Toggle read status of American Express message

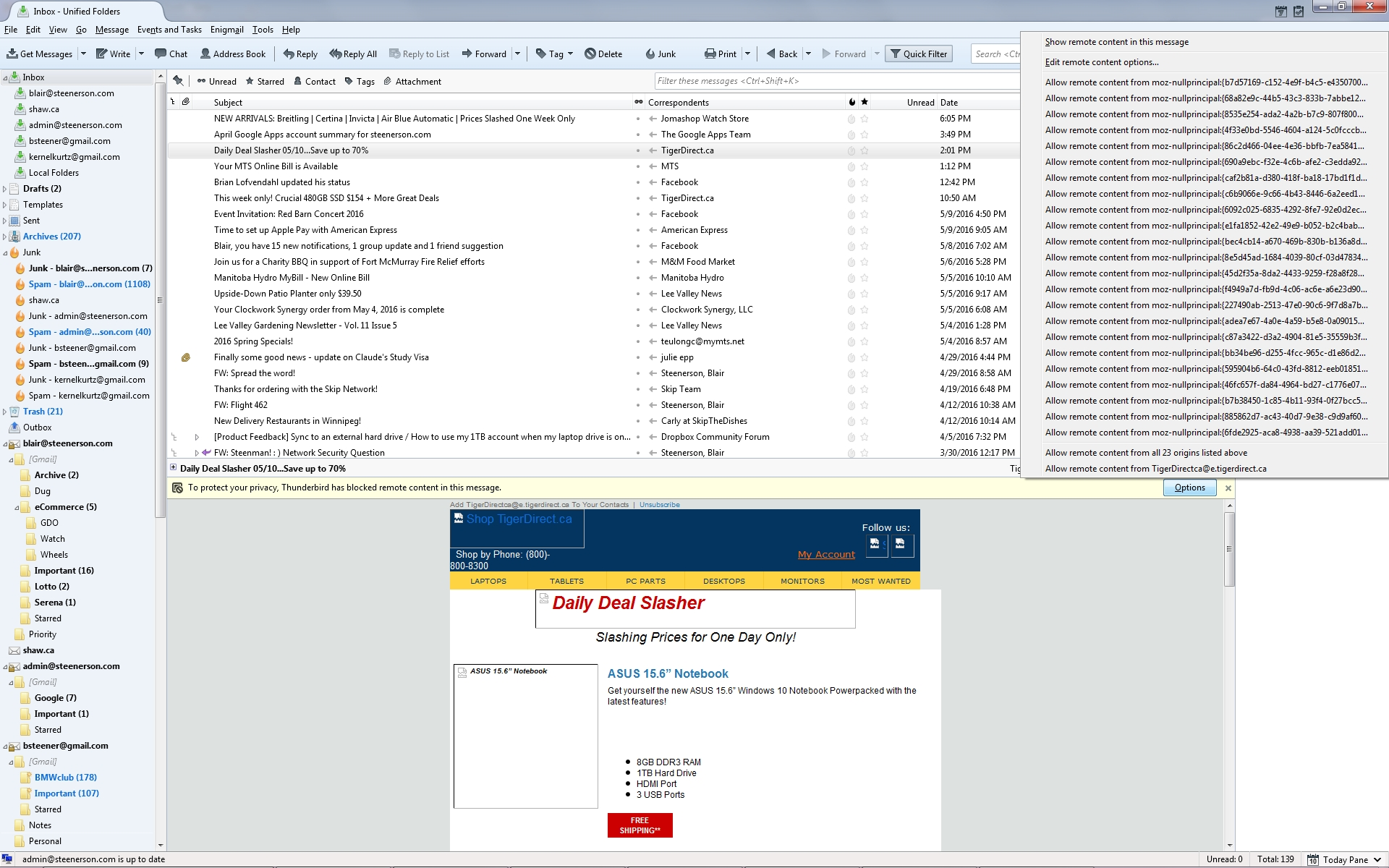[x=638, y=230]
